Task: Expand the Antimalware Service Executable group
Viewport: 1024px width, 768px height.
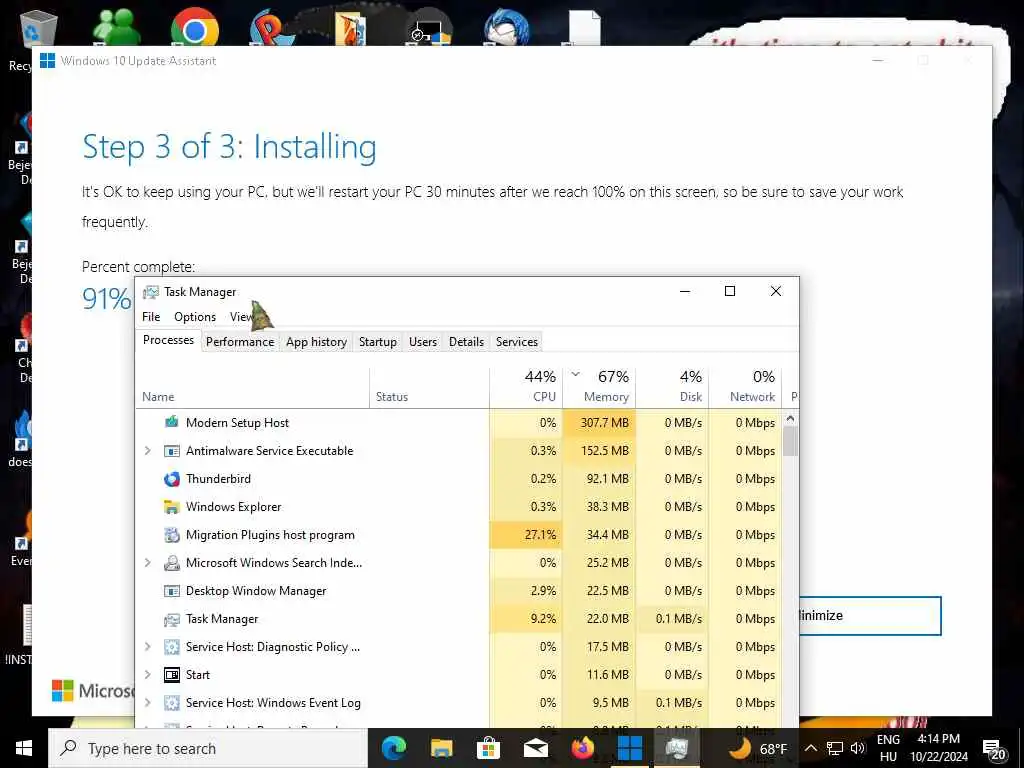Action: click(148, 451)
